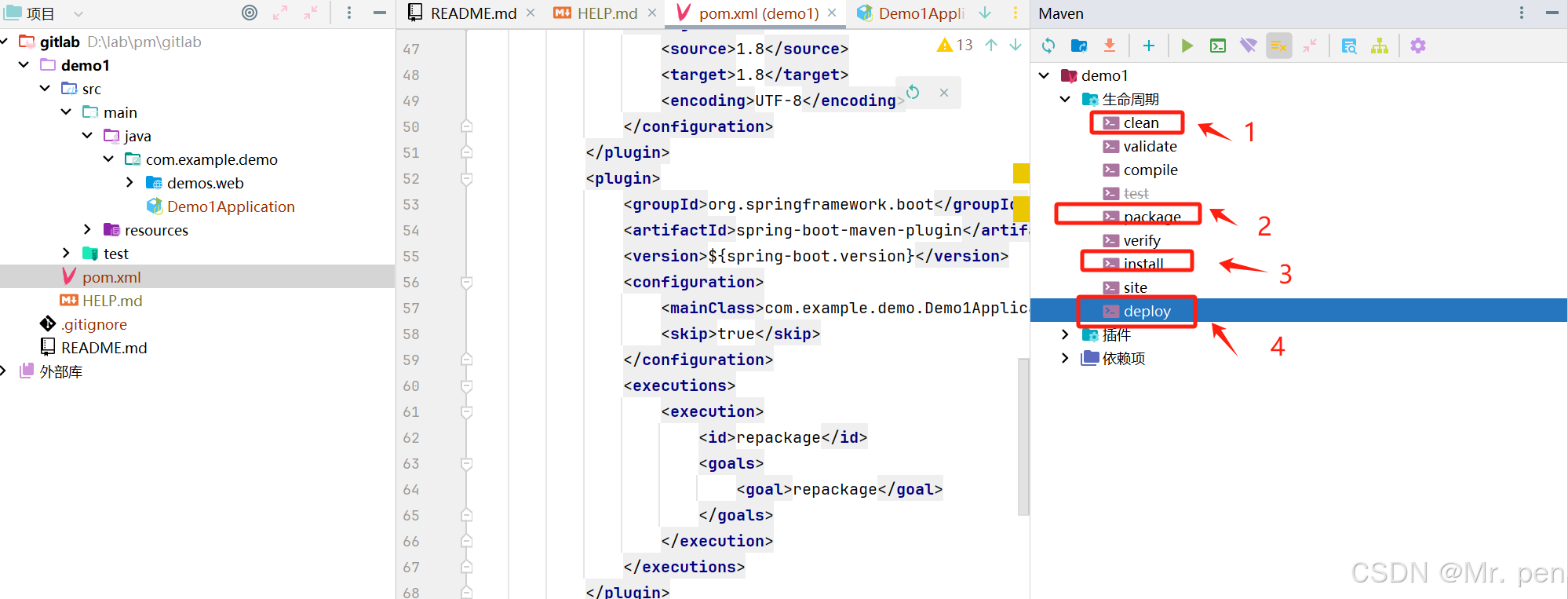Download sources and documentation in Maven toolbar
The height and width of the screenshot is (599, 1568).
tap(1110, 46)
